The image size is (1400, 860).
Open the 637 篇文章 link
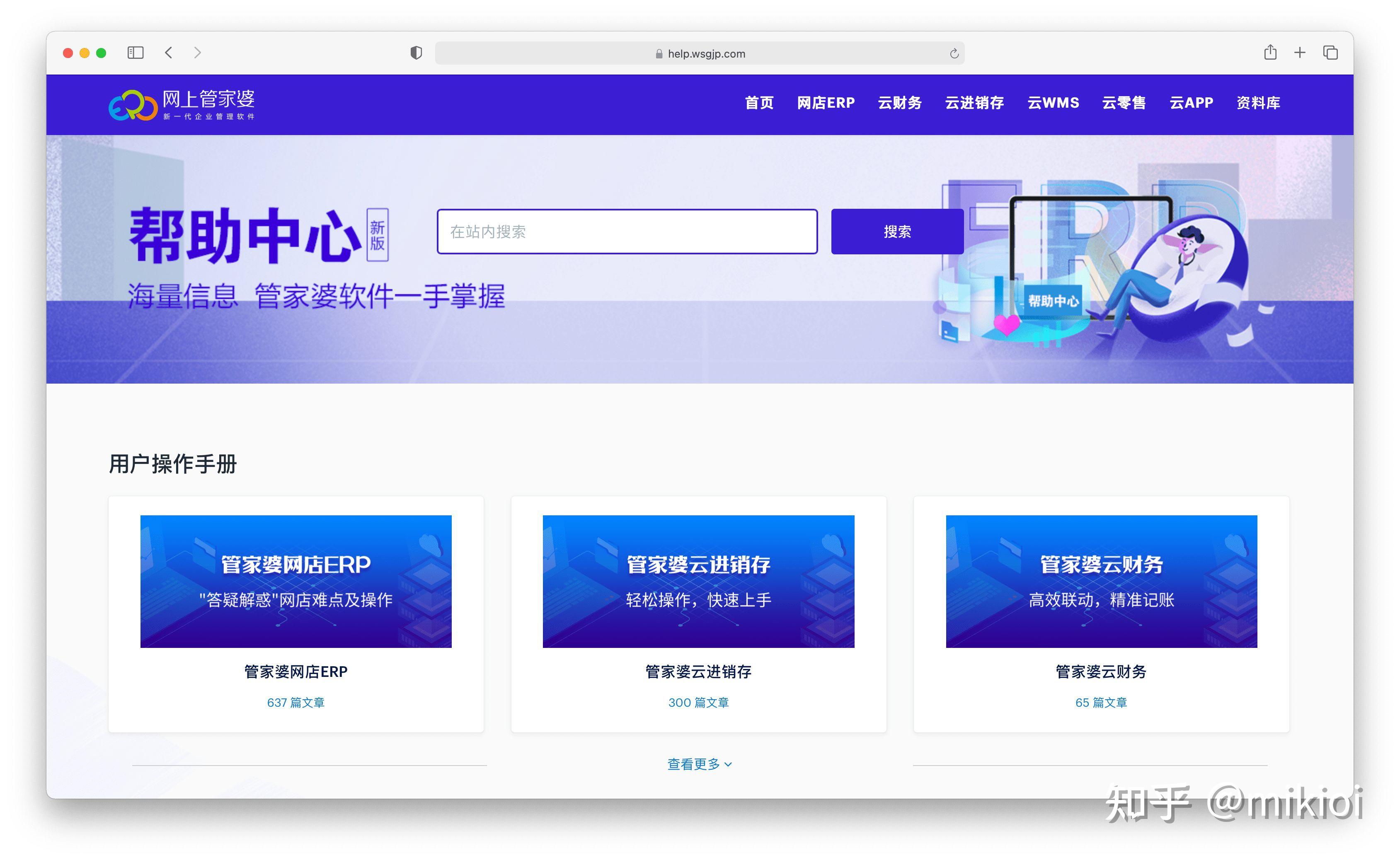[x=296, y=703]
